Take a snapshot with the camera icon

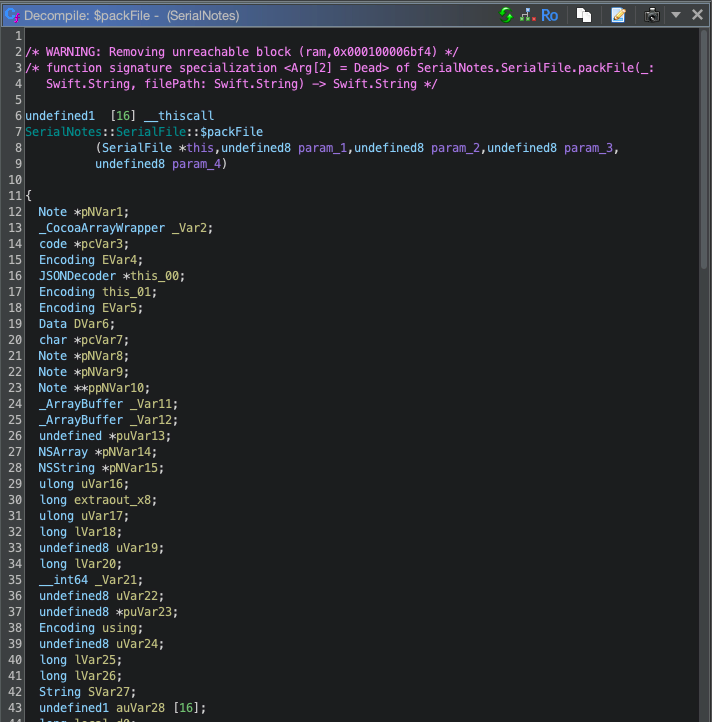coord(652,15)
